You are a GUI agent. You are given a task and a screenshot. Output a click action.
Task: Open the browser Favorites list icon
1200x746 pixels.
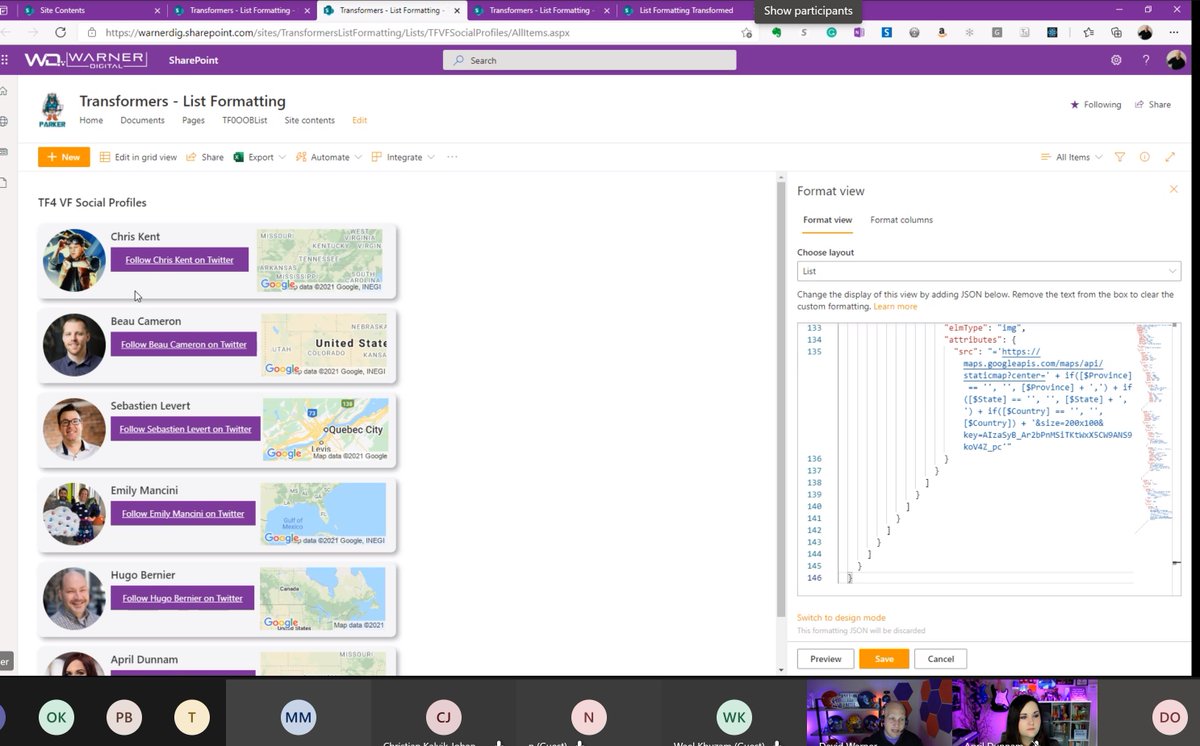1089,32
